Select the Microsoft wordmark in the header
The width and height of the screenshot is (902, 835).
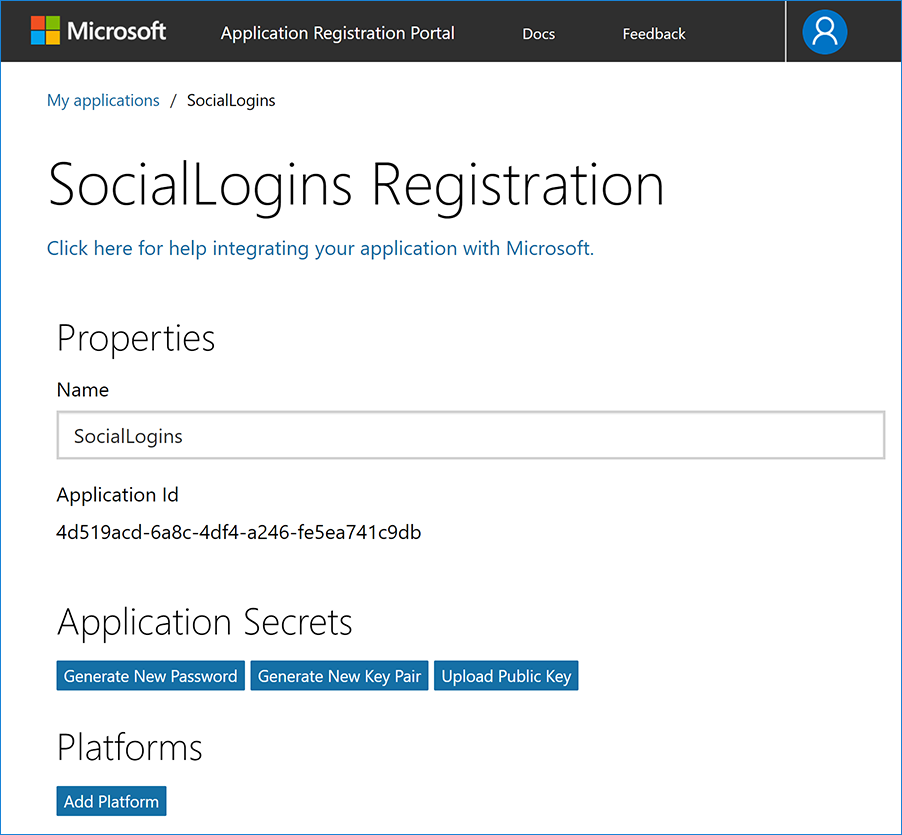[x=117, y=31]
